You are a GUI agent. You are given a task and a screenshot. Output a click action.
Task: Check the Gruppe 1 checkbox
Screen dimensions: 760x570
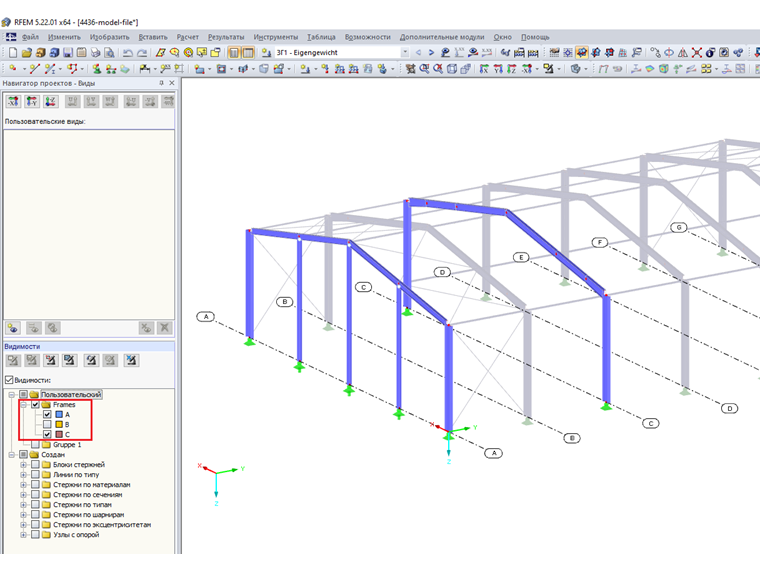[x=35, y=444]
